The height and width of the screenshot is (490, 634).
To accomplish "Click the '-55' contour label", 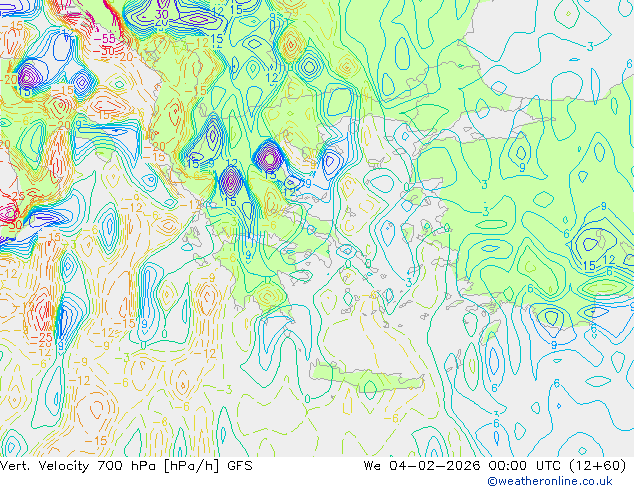I will tap(104, 39).
